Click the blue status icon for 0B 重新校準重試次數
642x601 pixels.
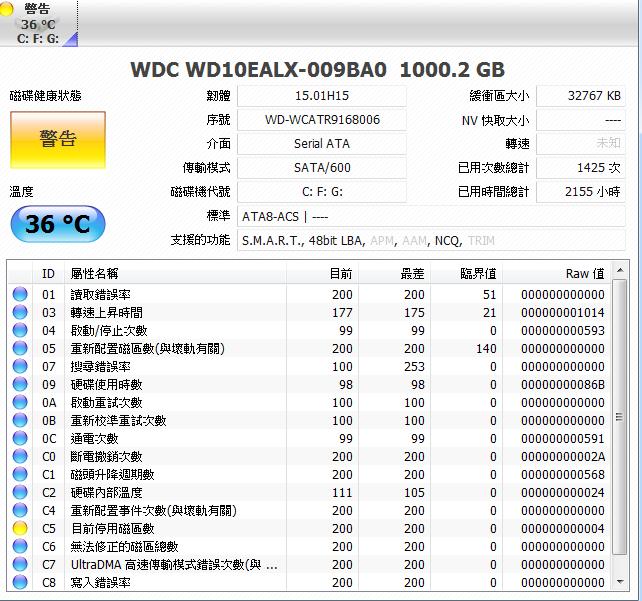coord(20,420)
